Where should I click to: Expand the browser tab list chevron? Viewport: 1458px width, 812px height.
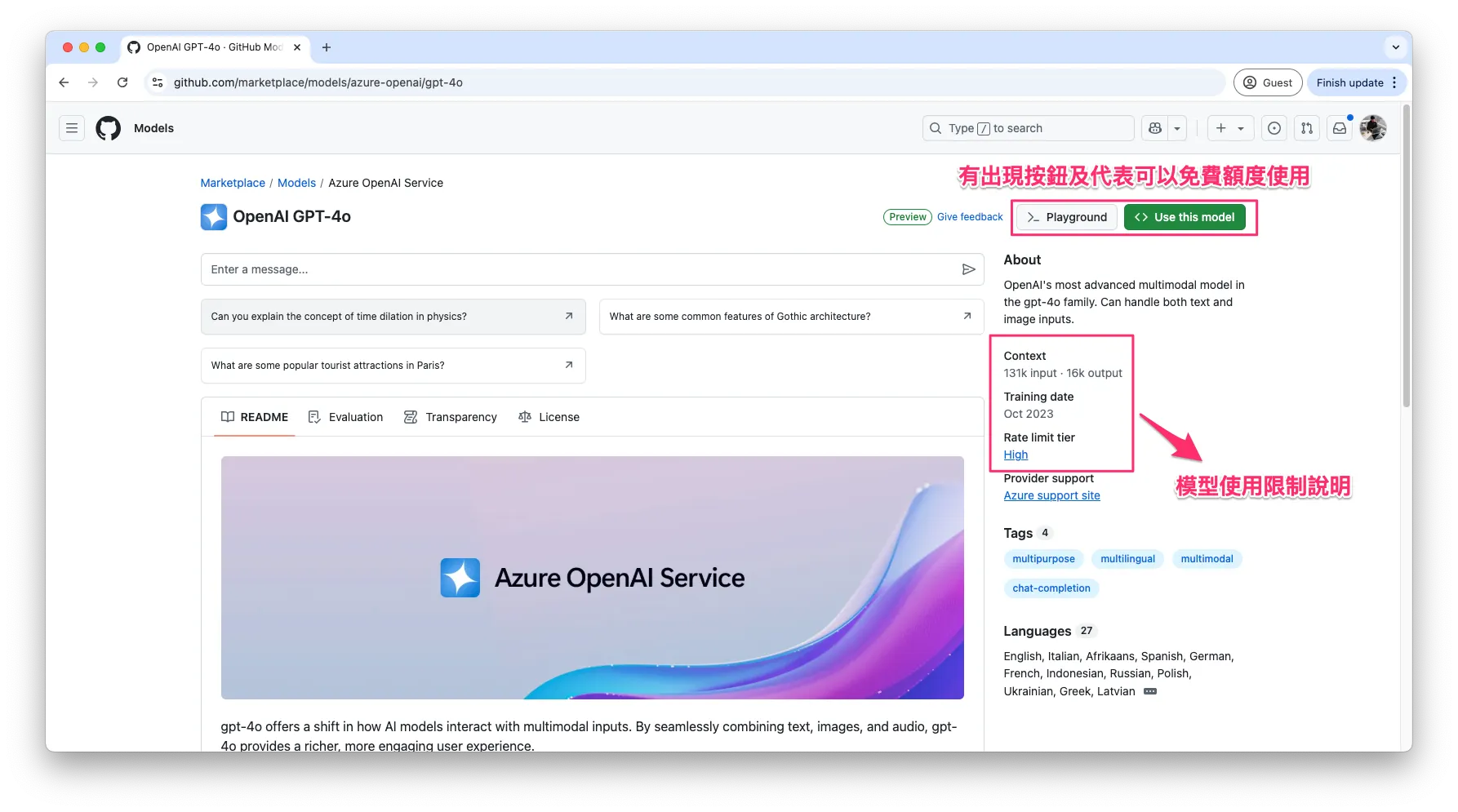coord(1395,47)
